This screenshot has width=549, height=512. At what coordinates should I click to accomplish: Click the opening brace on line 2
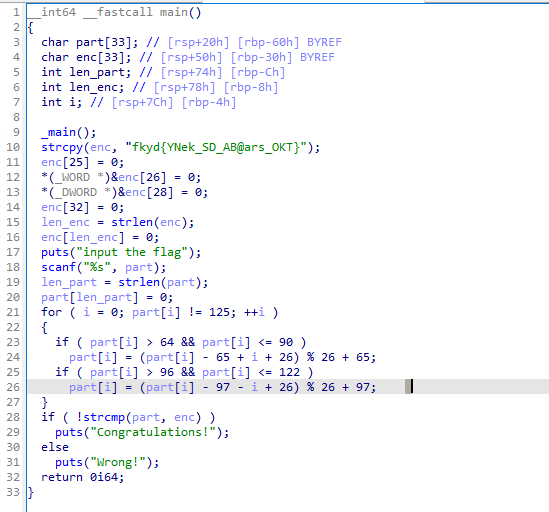pyautogui.click(x=31, y=27)
